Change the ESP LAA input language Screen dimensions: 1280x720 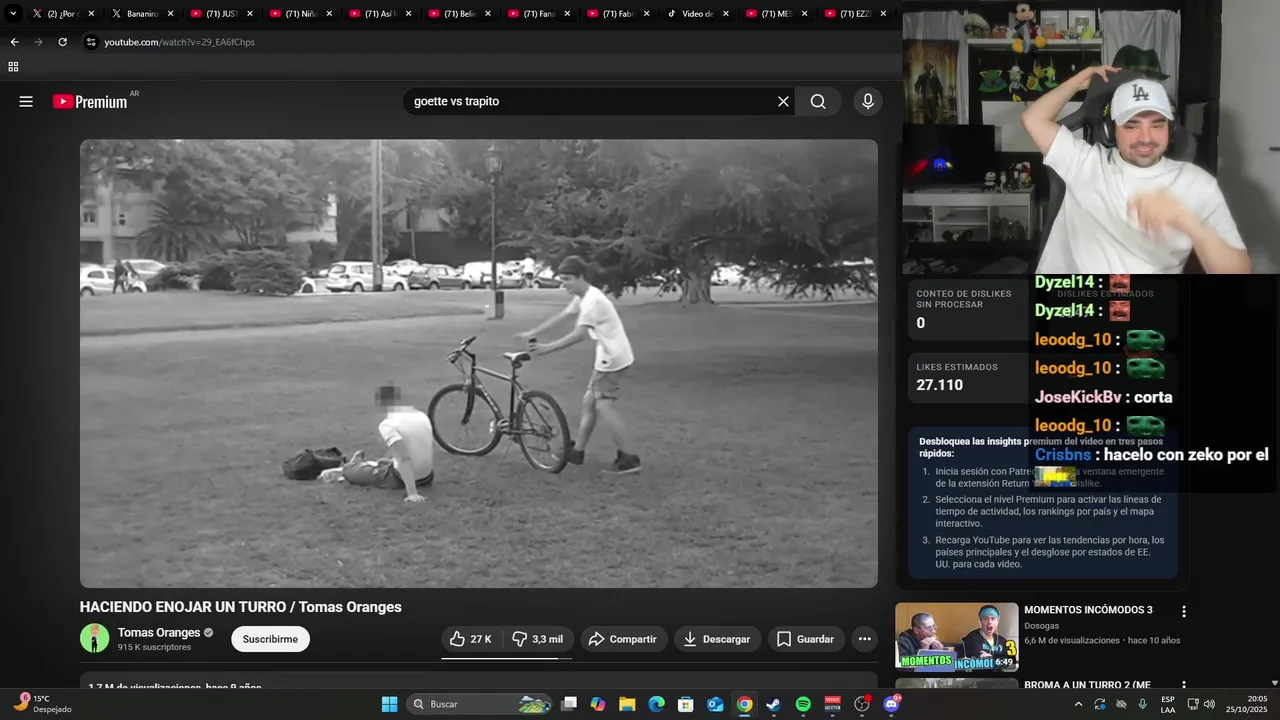point(1168,704)
